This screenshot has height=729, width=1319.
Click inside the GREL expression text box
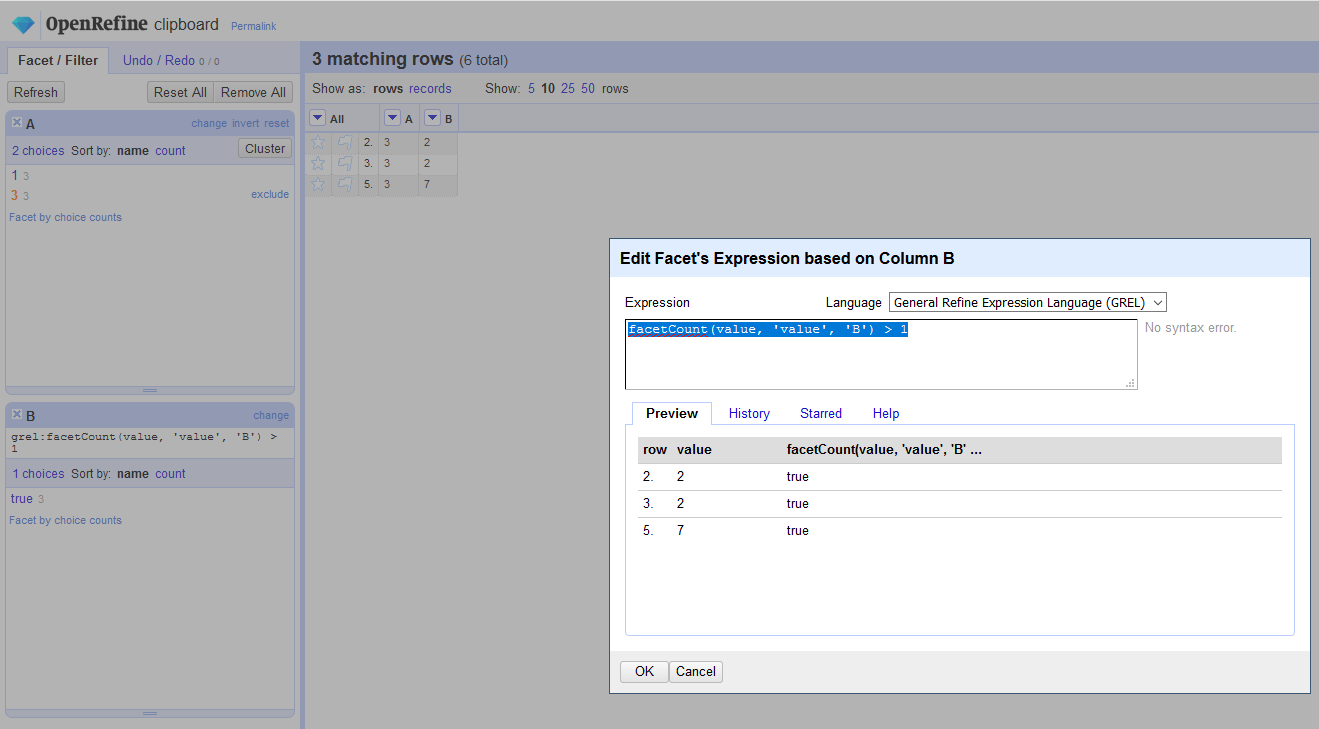(881, 355)
